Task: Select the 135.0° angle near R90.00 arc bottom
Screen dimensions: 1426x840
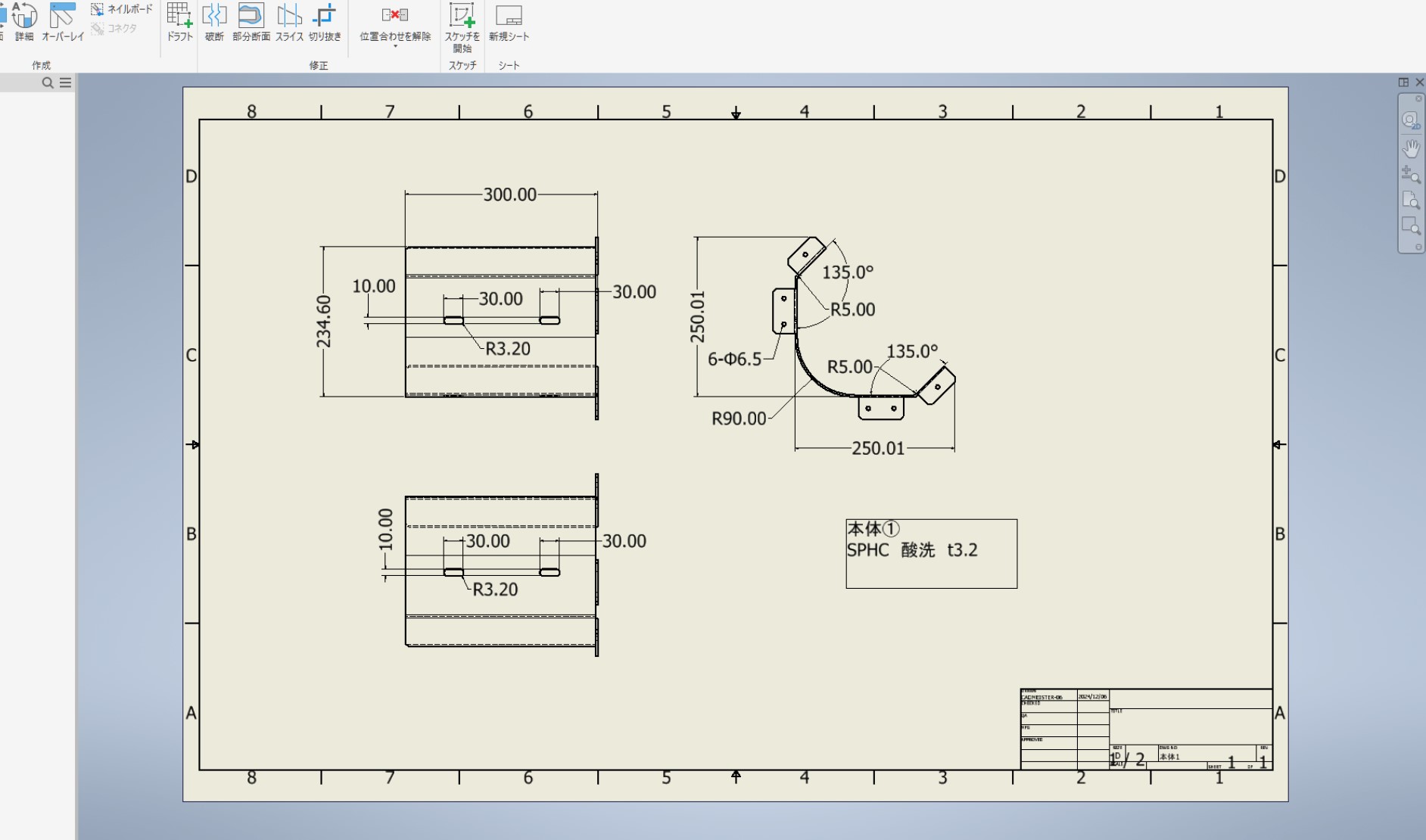Action: tap(912, 351)
